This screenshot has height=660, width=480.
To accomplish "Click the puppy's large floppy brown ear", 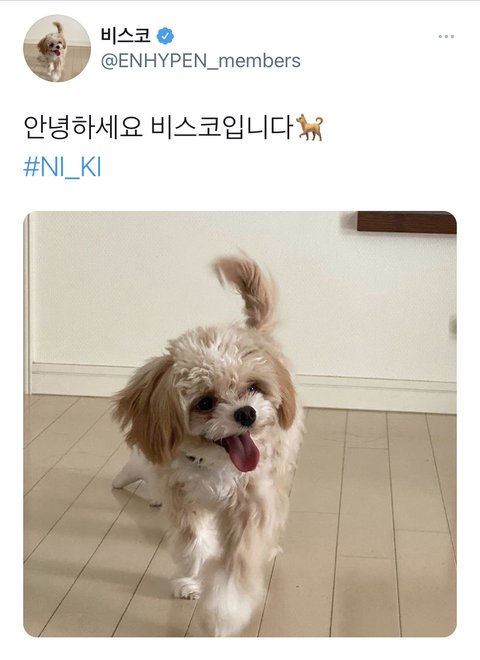I will (x=149, y=409).
